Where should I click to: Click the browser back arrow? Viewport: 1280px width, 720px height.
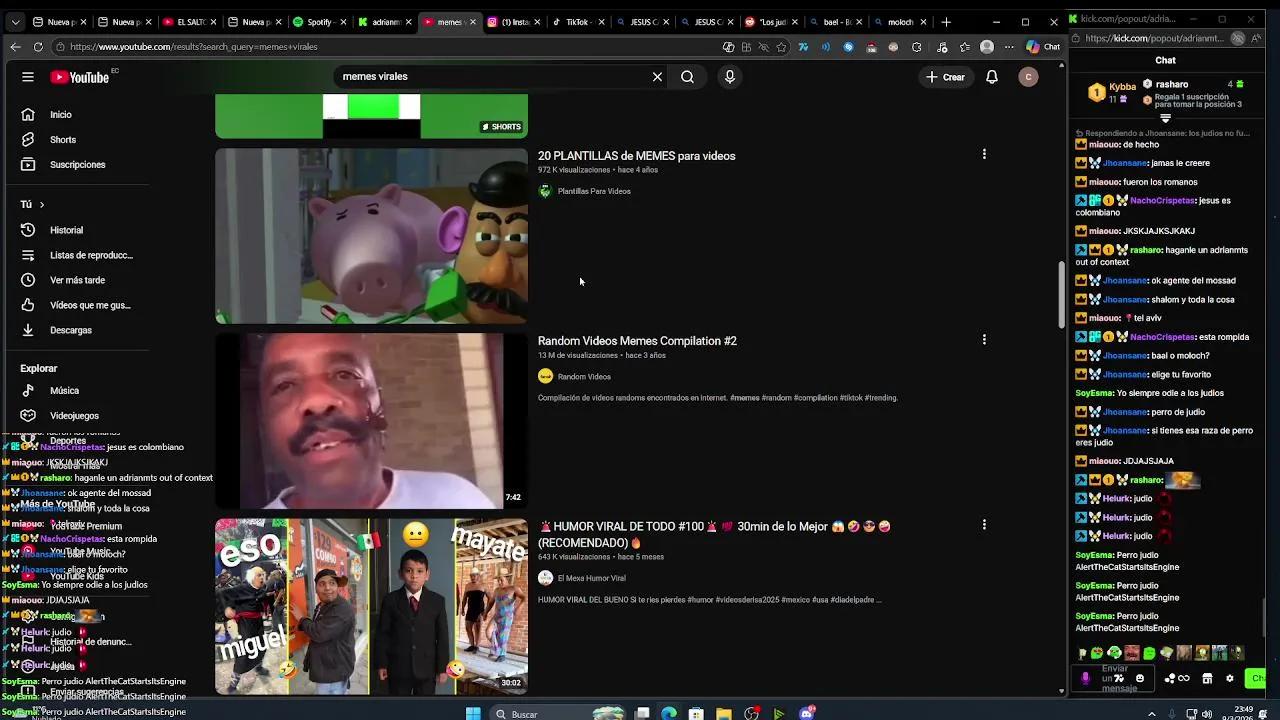click(15, 47)
